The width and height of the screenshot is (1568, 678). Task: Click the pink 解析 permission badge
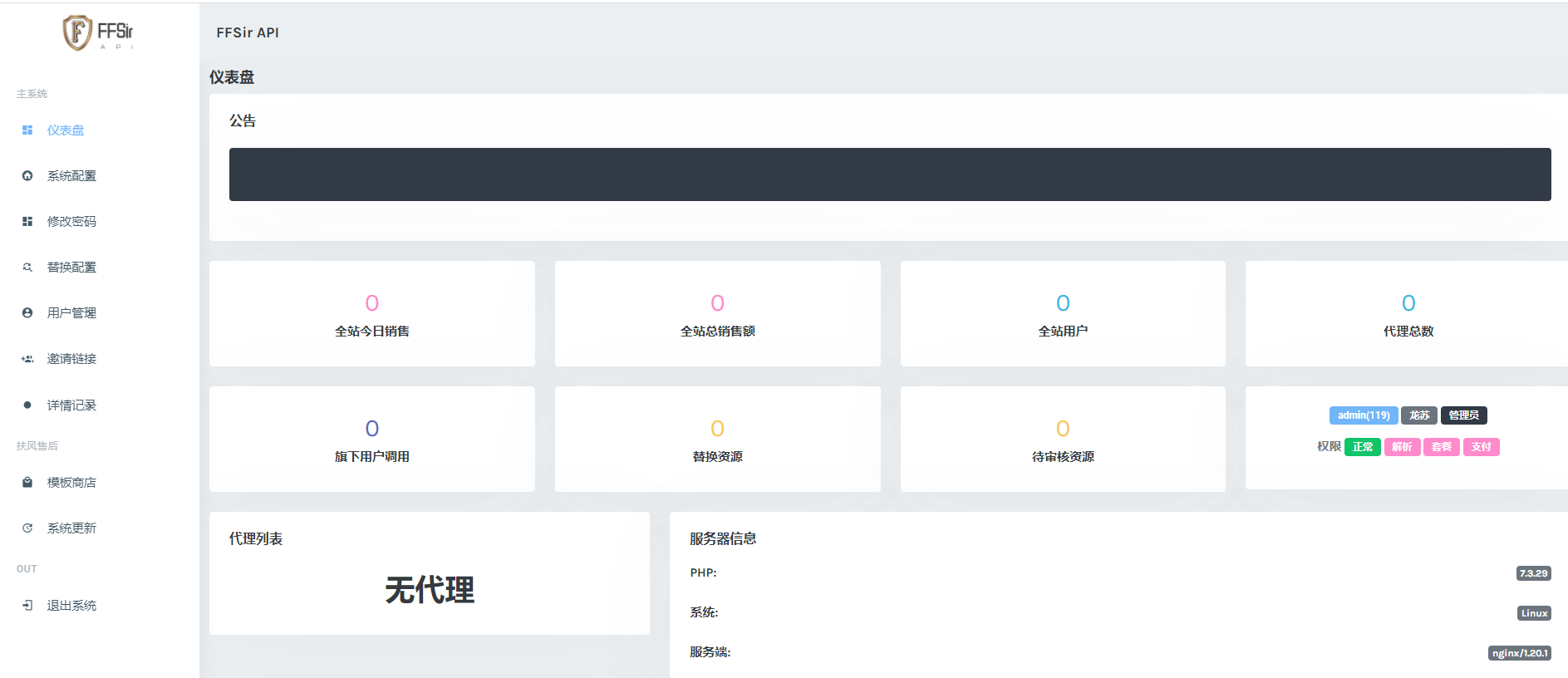click(x=1402, y=447)
